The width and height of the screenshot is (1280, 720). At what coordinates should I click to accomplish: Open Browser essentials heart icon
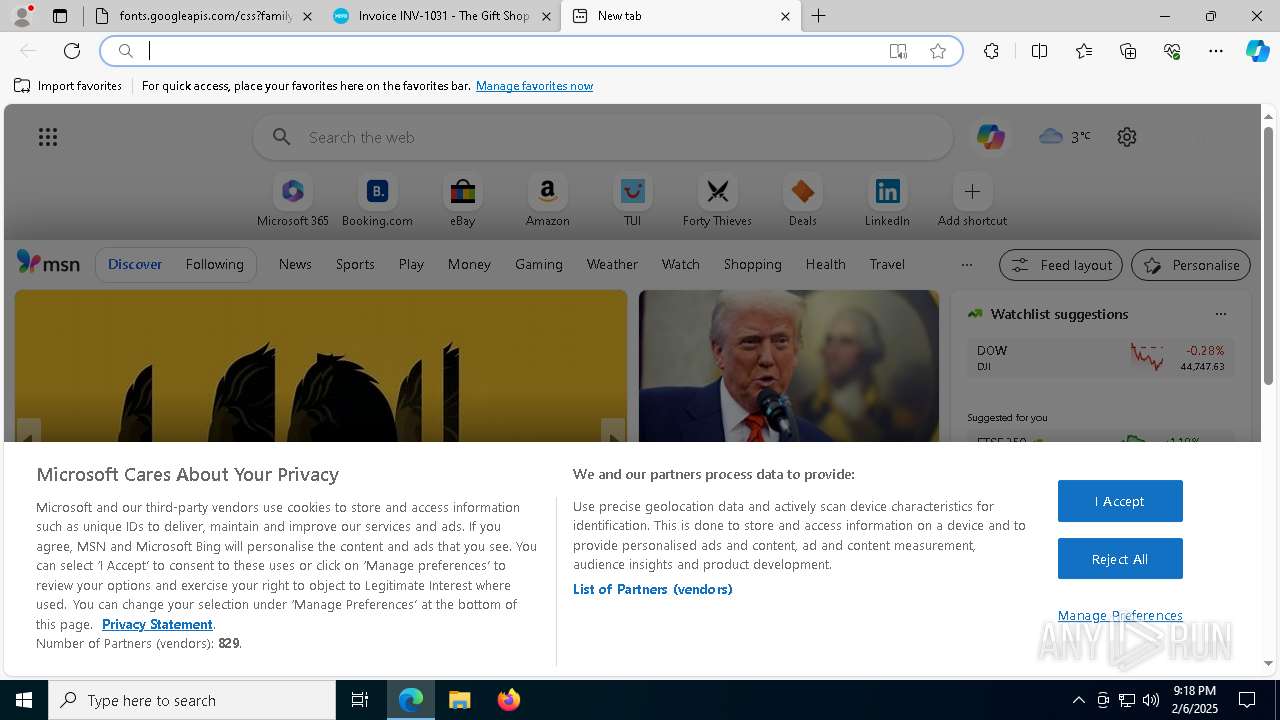[1172, 51]
